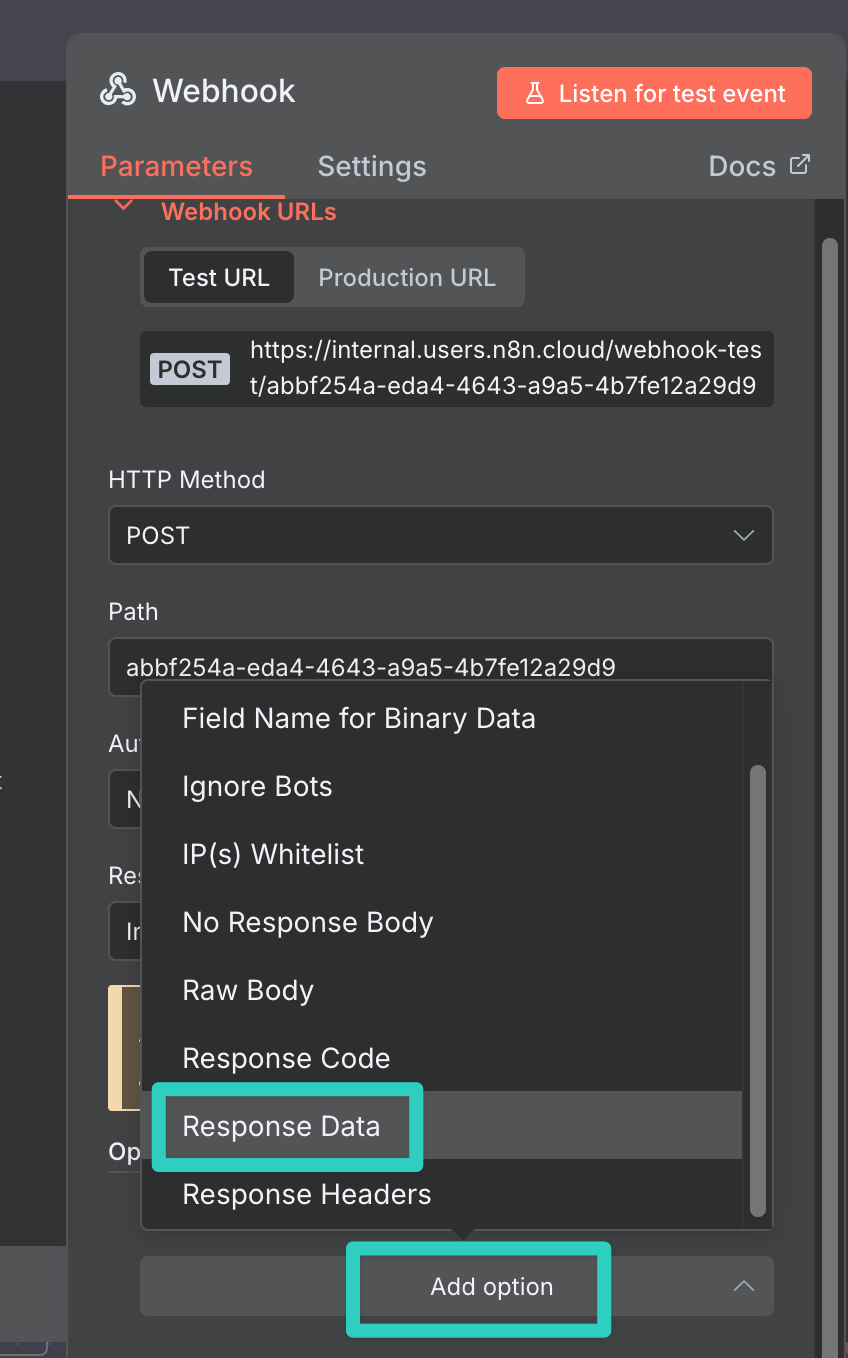Click the flask icon in Listen button
This screenshot has width=848, height=1358.
point(535,94)
